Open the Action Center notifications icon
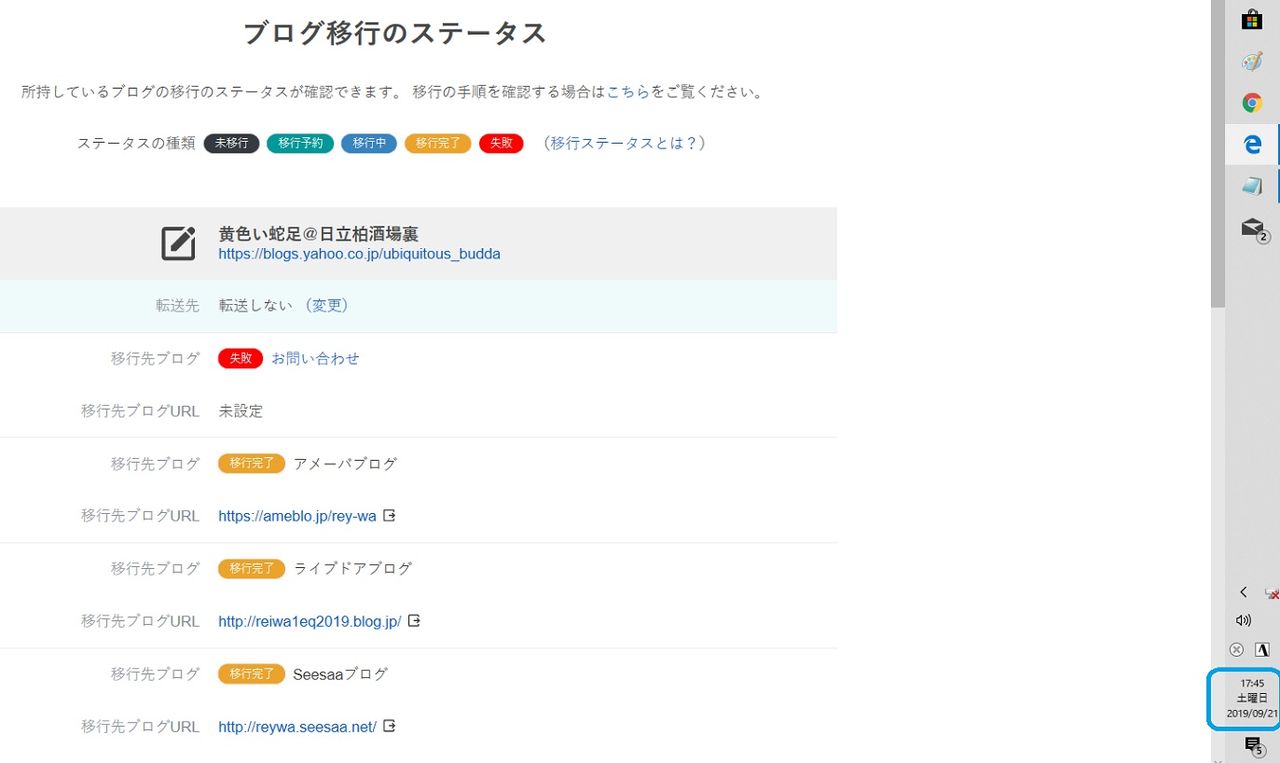The image size is (1280, 763). pos(1252,745)
